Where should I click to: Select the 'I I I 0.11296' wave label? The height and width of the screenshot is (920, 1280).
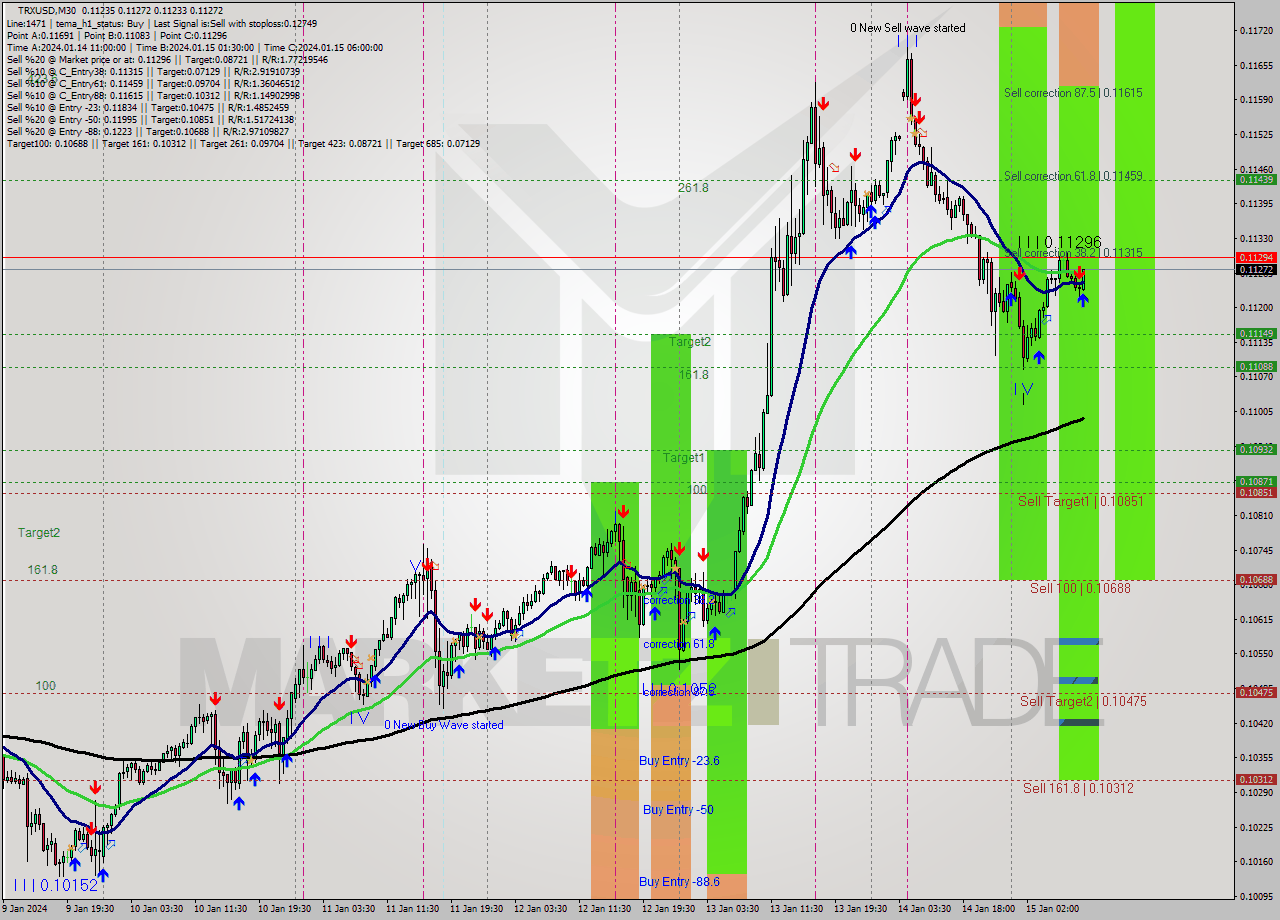point(1059,242)
